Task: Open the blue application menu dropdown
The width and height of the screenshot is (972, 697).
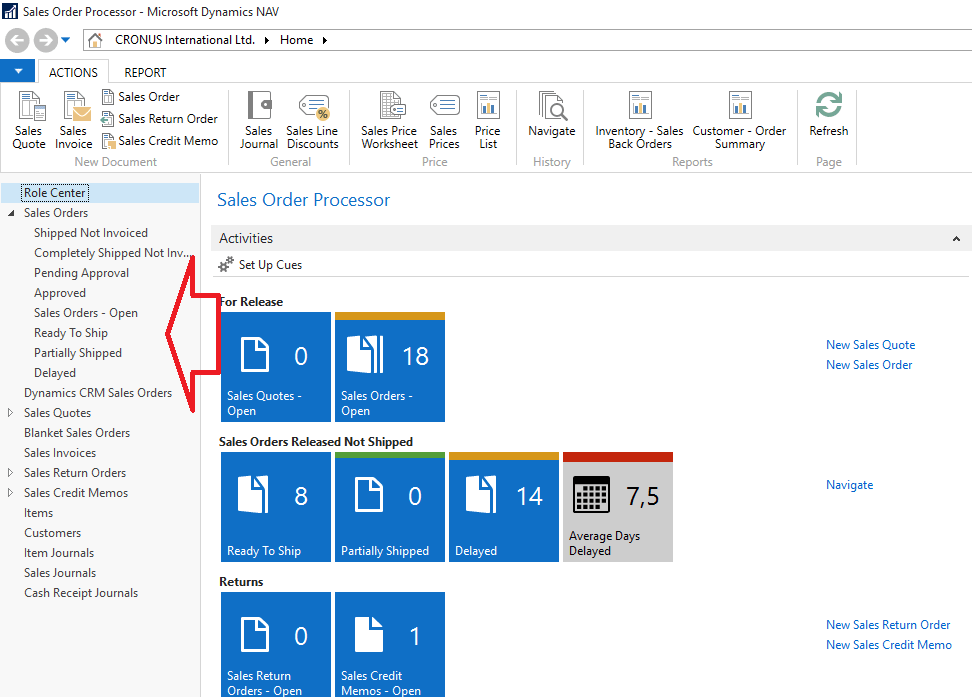Action: coord(18,72)
